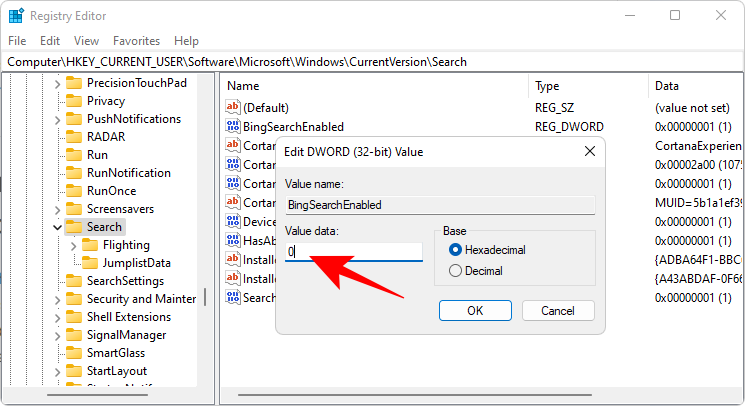This screenshot has height=406, width=745.
Task: Click the RADAR folder icon
Action: (x=74, y=137)
